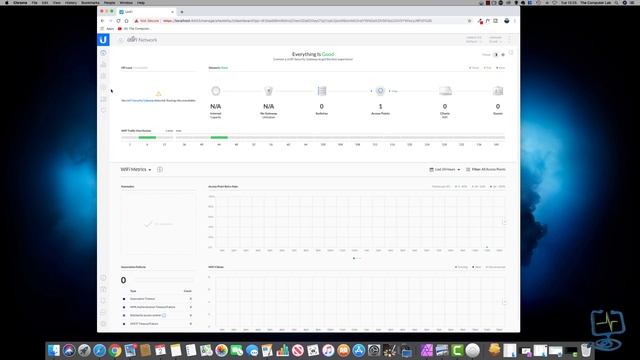Open Finder from the dock
640x360 pixels.
53,350
